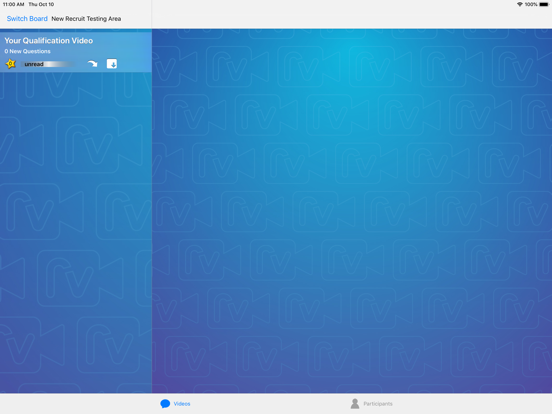Switch to the Videos tab

[175, 403]
